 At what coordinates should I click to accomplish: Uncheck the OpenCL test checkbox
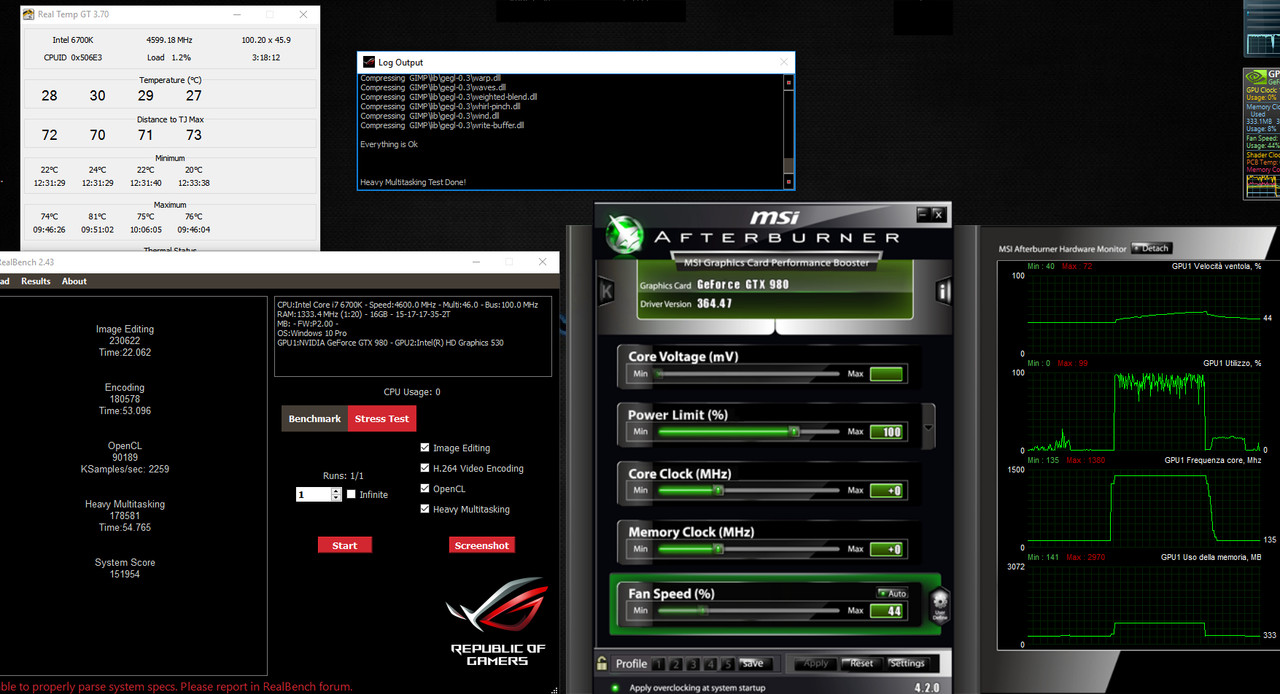(425, 489)
